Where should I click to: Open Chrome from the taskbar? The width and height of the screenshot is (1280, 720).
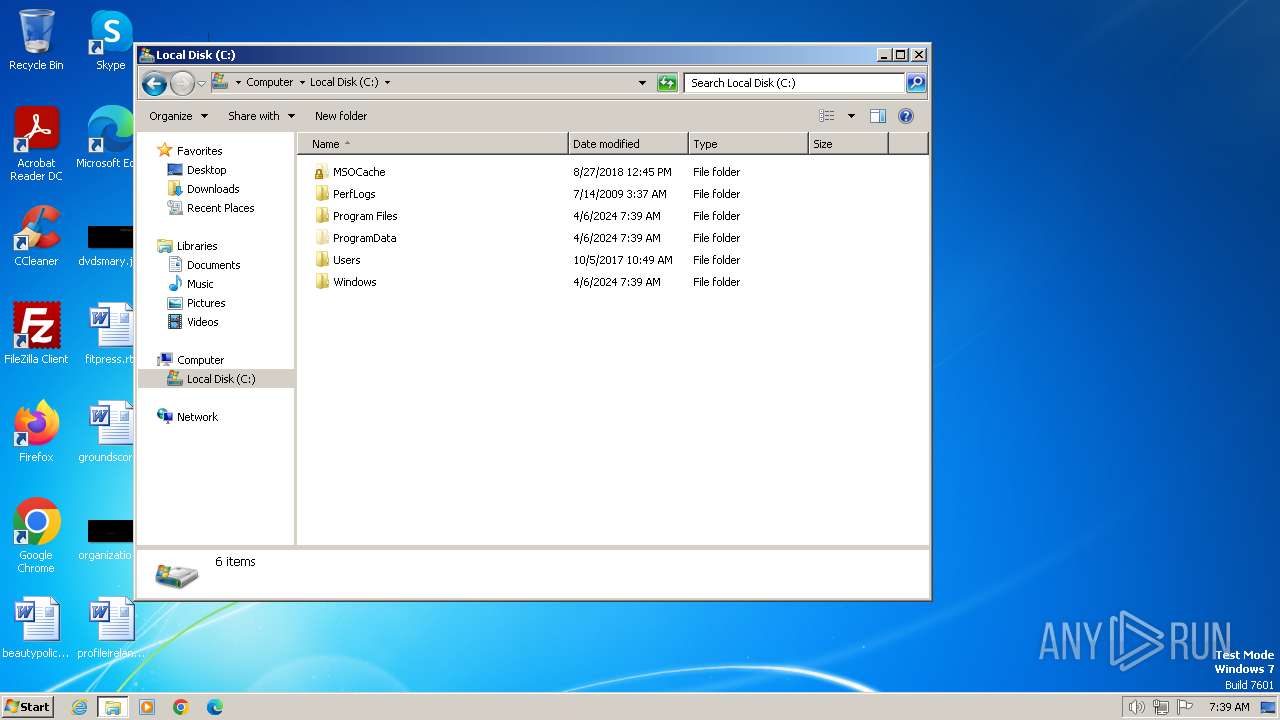pos(181,707)
